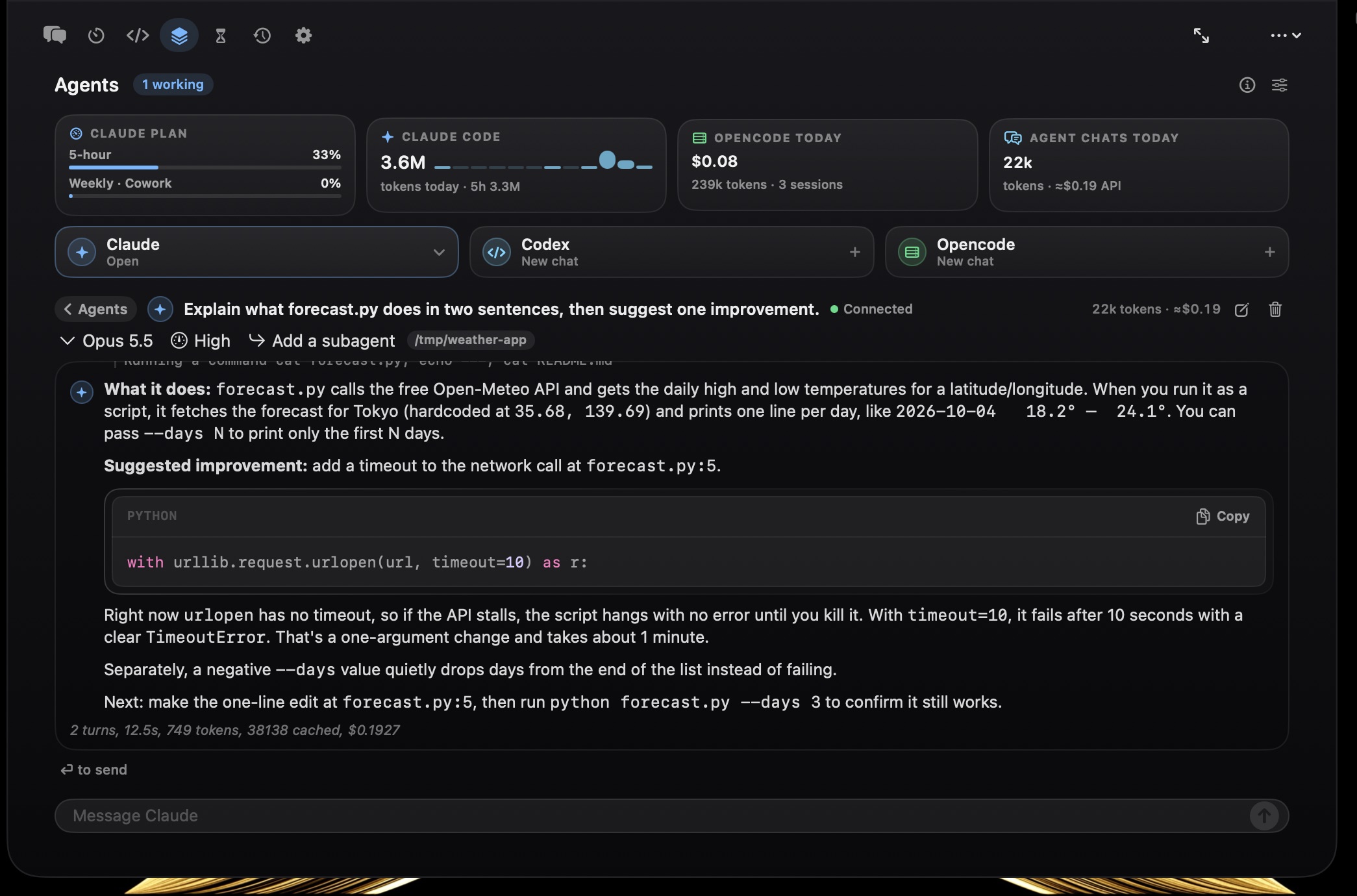The image size is (1357, 896).
Task: Click the expand window arrows icon
Action: tap(1201, 35)
